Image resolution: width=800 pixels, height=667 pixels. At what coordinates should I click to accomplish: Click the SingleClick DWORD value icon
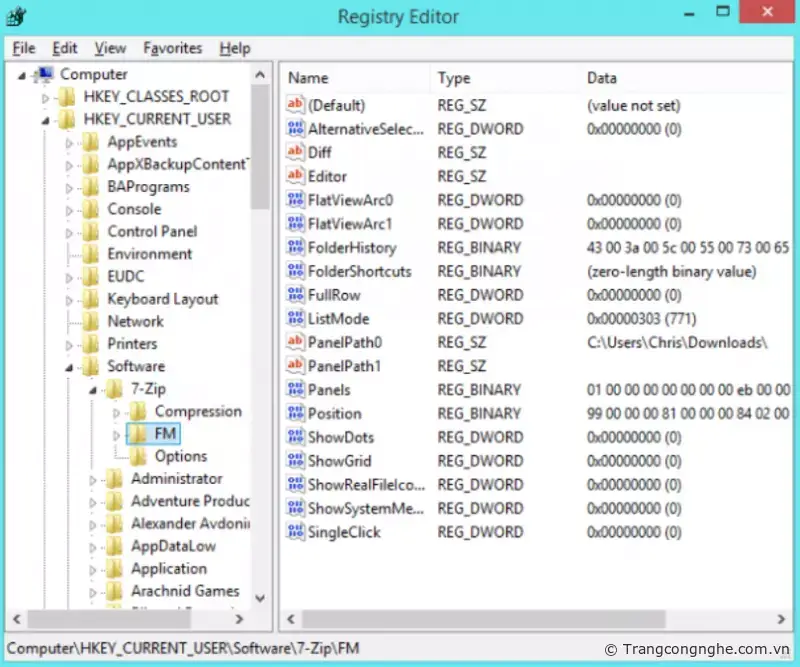(295, 532)
